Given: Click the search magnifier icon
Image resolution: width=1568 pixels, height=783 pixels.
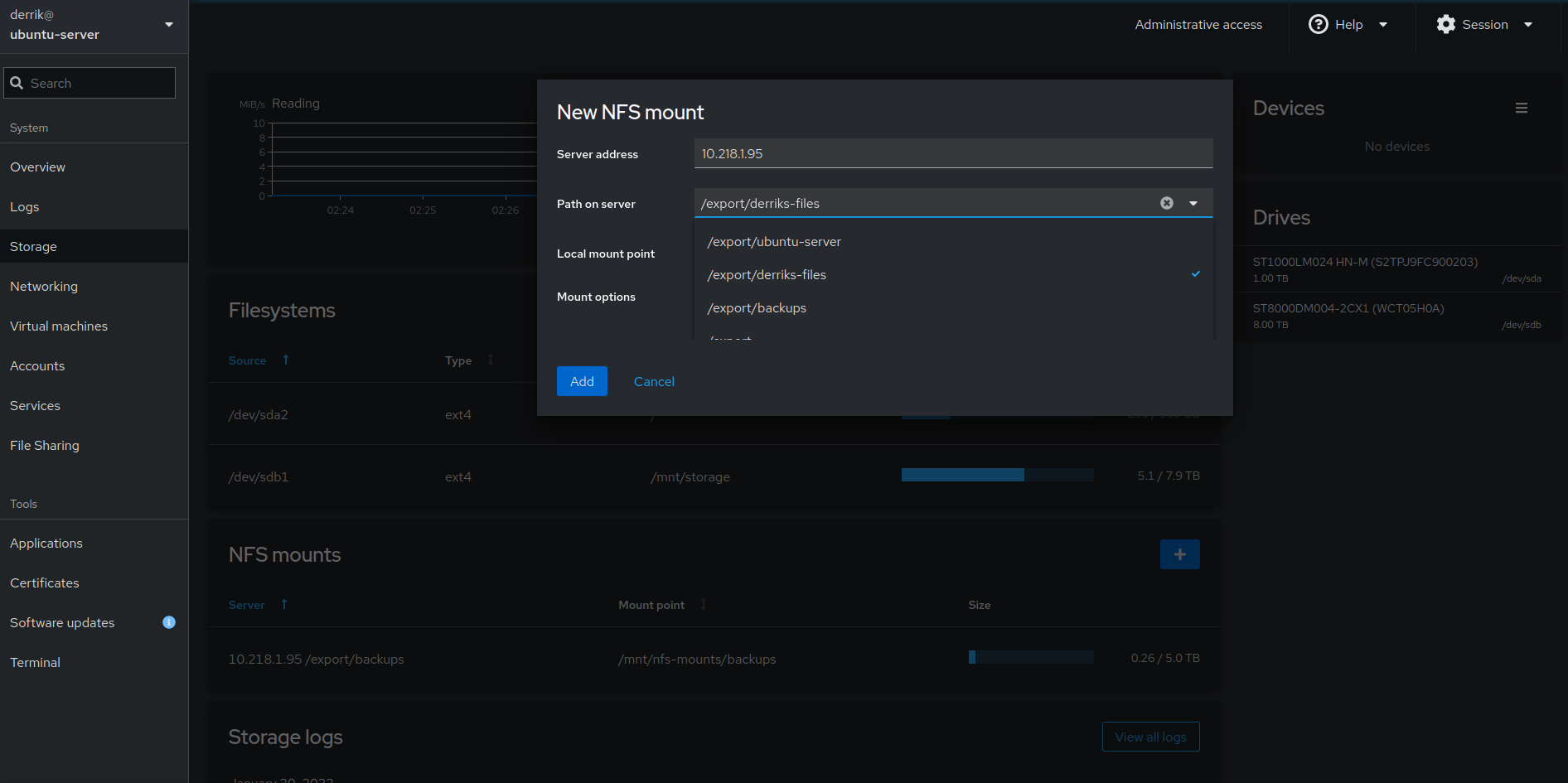Looking at the screenshot, I should 17,83.
